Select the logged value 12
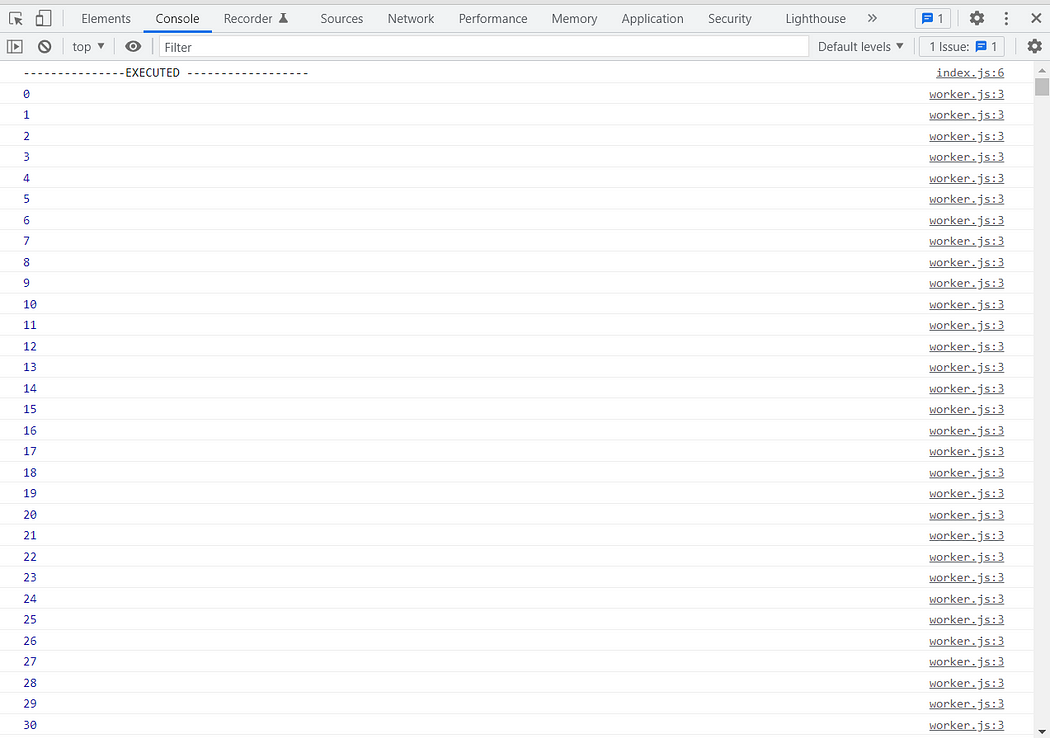 point(30,346)
